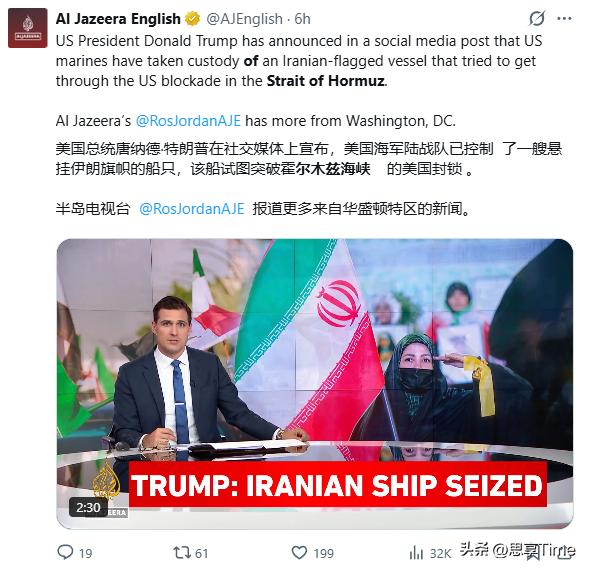589x570 pixels.
Task: Click the like count 199
Action: [323, 553]
